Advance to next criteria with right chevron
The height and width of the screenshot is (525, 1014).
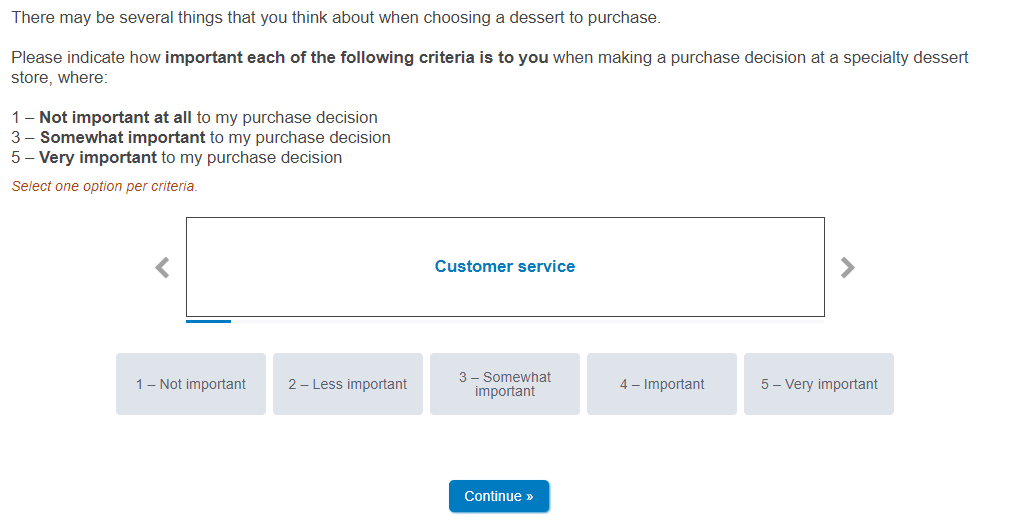848,267
